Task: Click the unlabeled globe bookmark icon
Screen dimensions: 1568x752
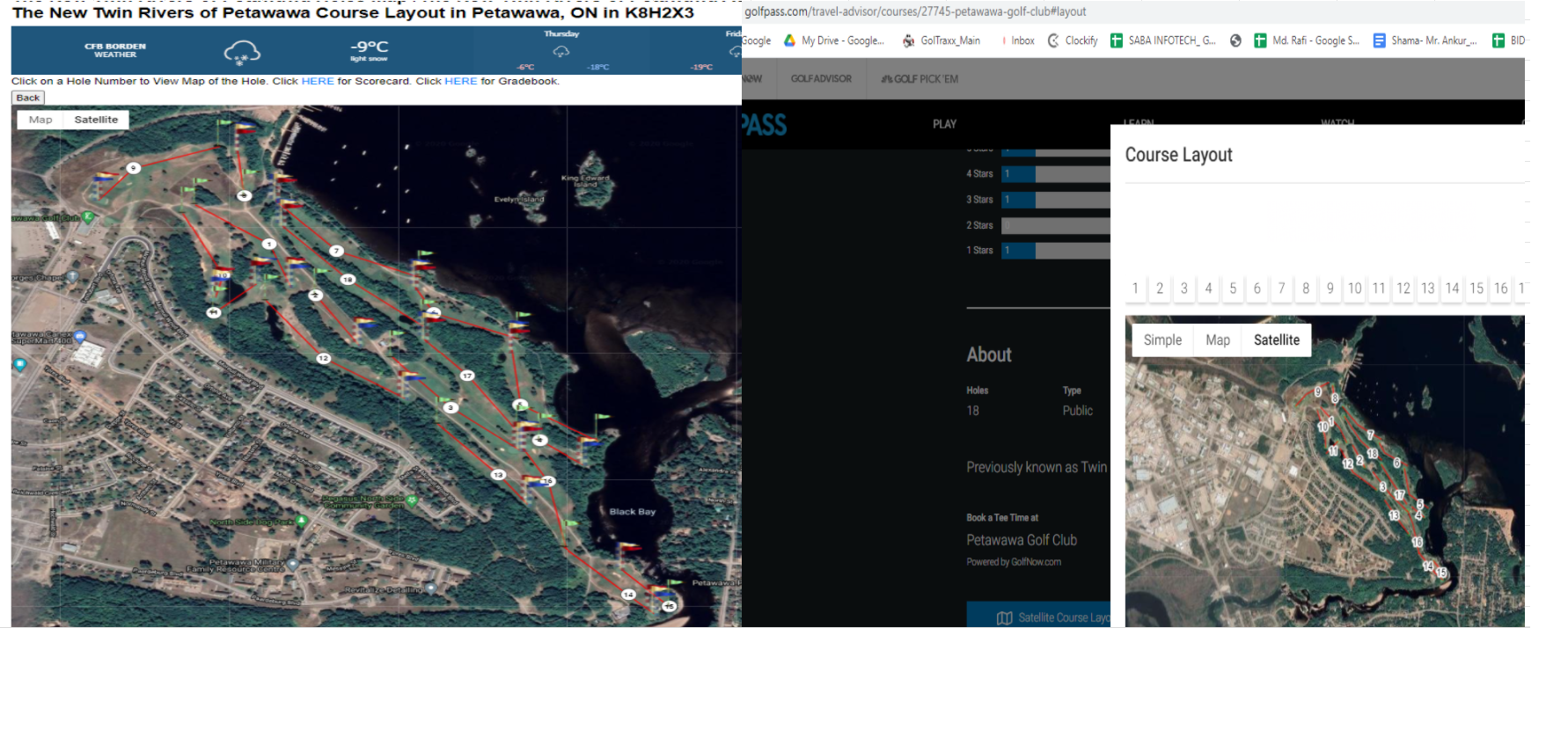Action: pyautogui.click(x=1235, y=40)
